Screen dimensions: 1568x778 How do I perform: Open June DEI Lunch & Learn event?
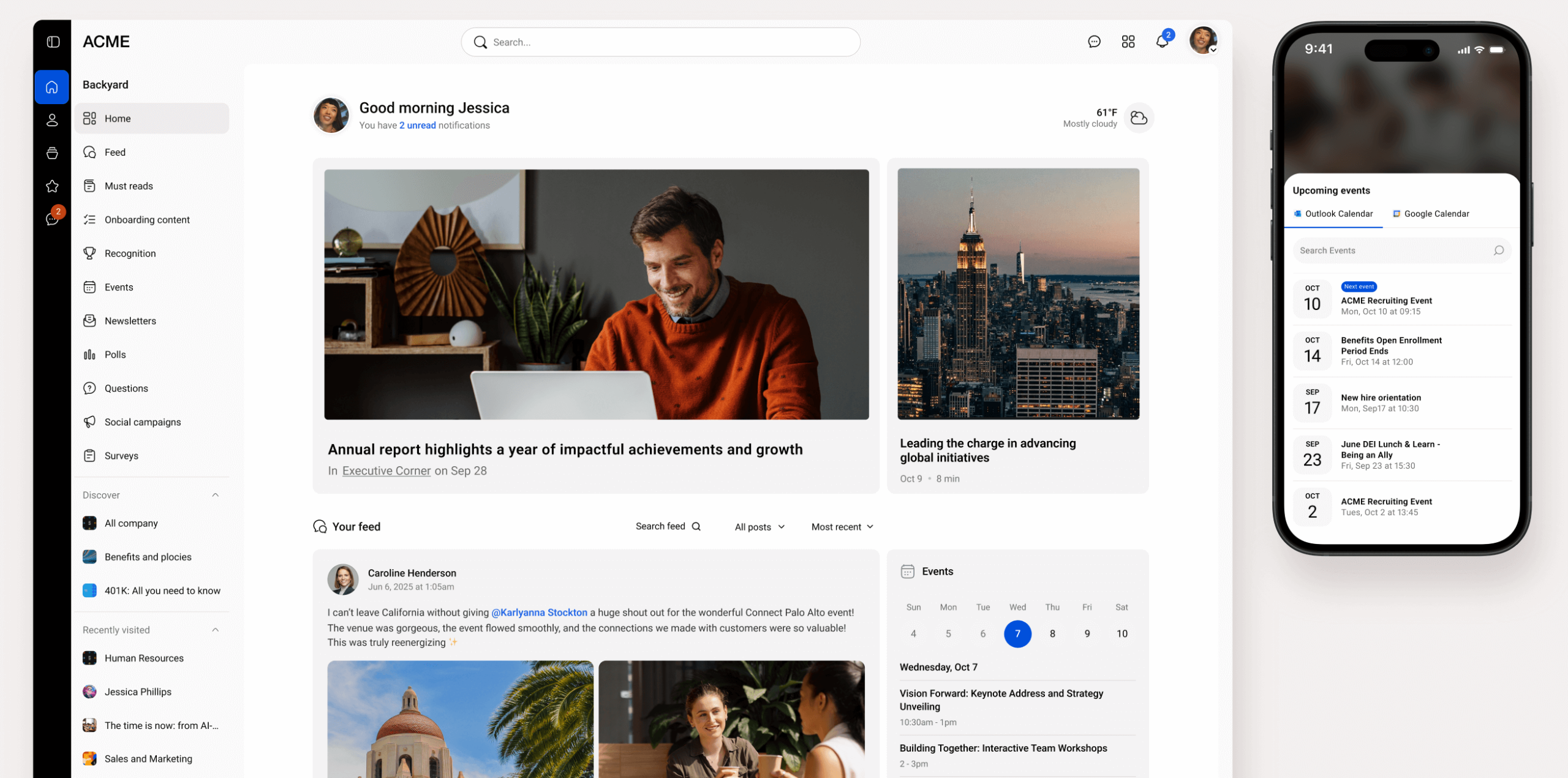tap(1401, 455)
